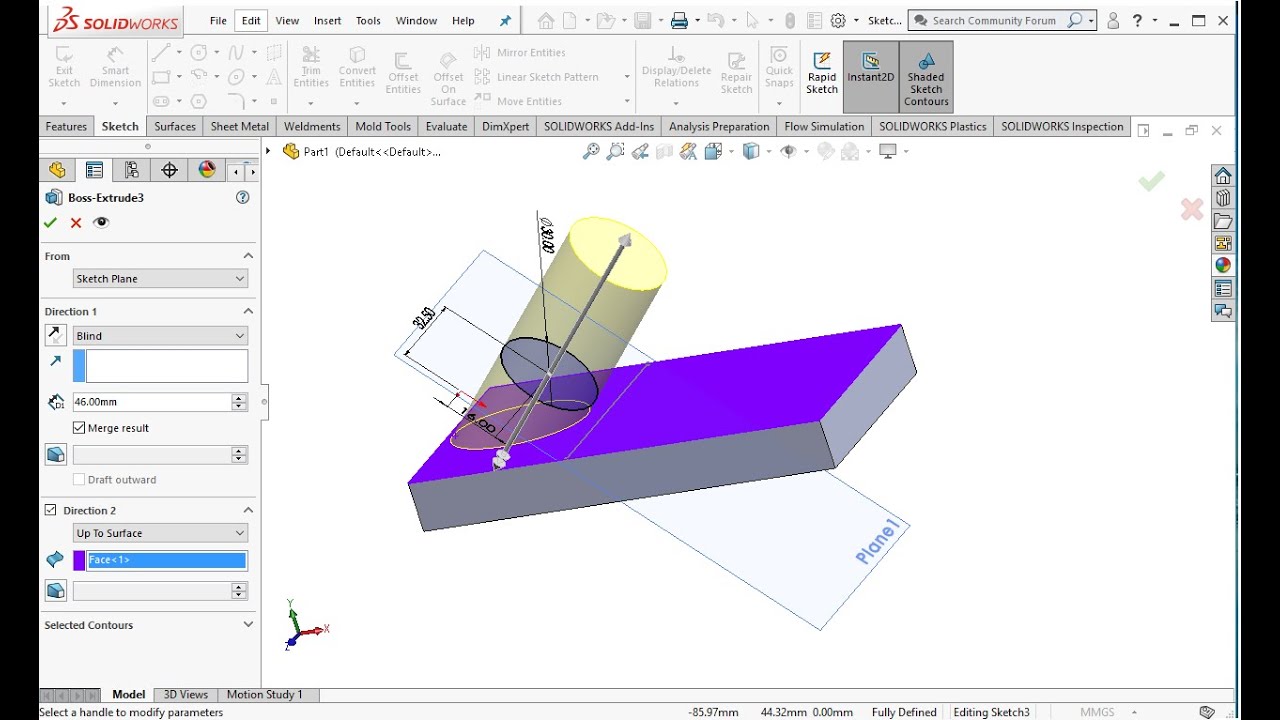Click the Search Community Forum box
Image resolution: width=1280 pixels, height=720 pixels.
[x=1002, y=20]
